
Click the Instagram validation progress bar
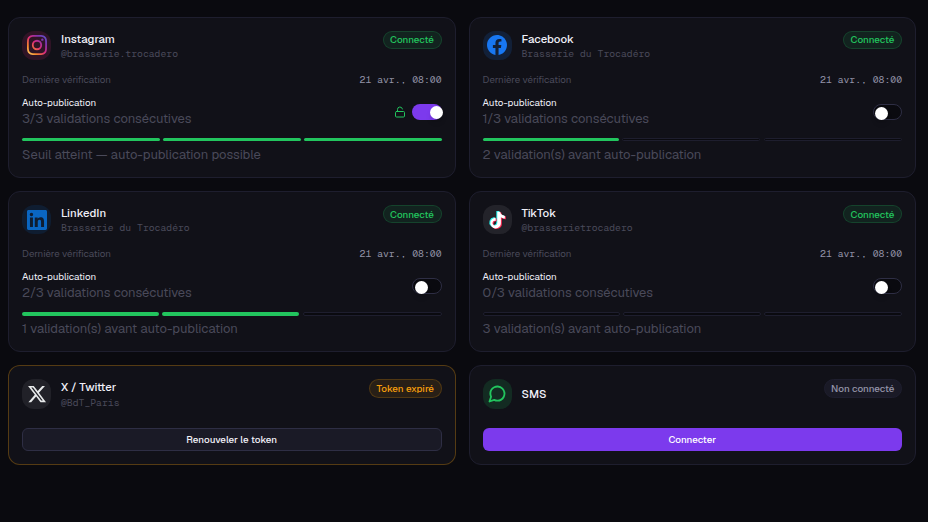232,140
